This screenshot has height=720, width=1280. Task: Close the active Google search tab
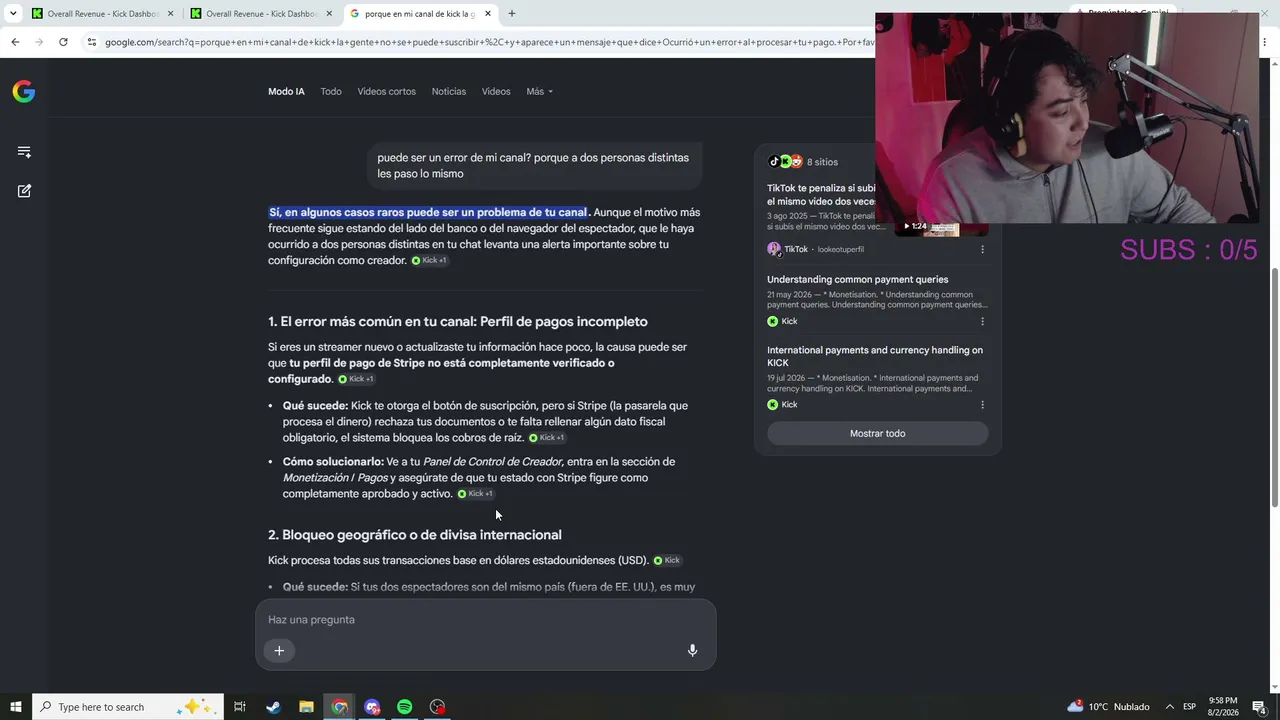point(488,14)
